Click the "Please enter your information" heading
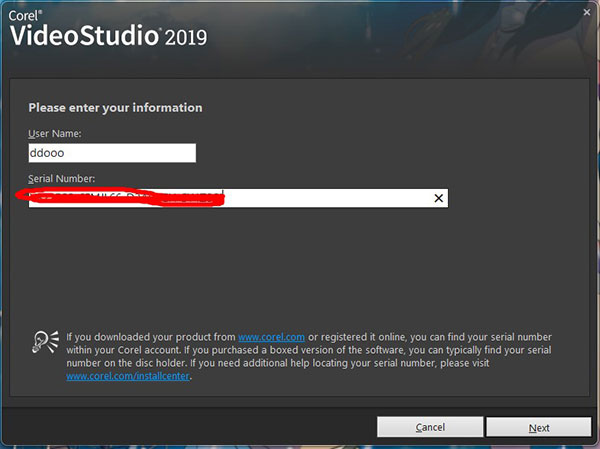The width and height of the screenshot is (600, 449). tap(115, 108)
